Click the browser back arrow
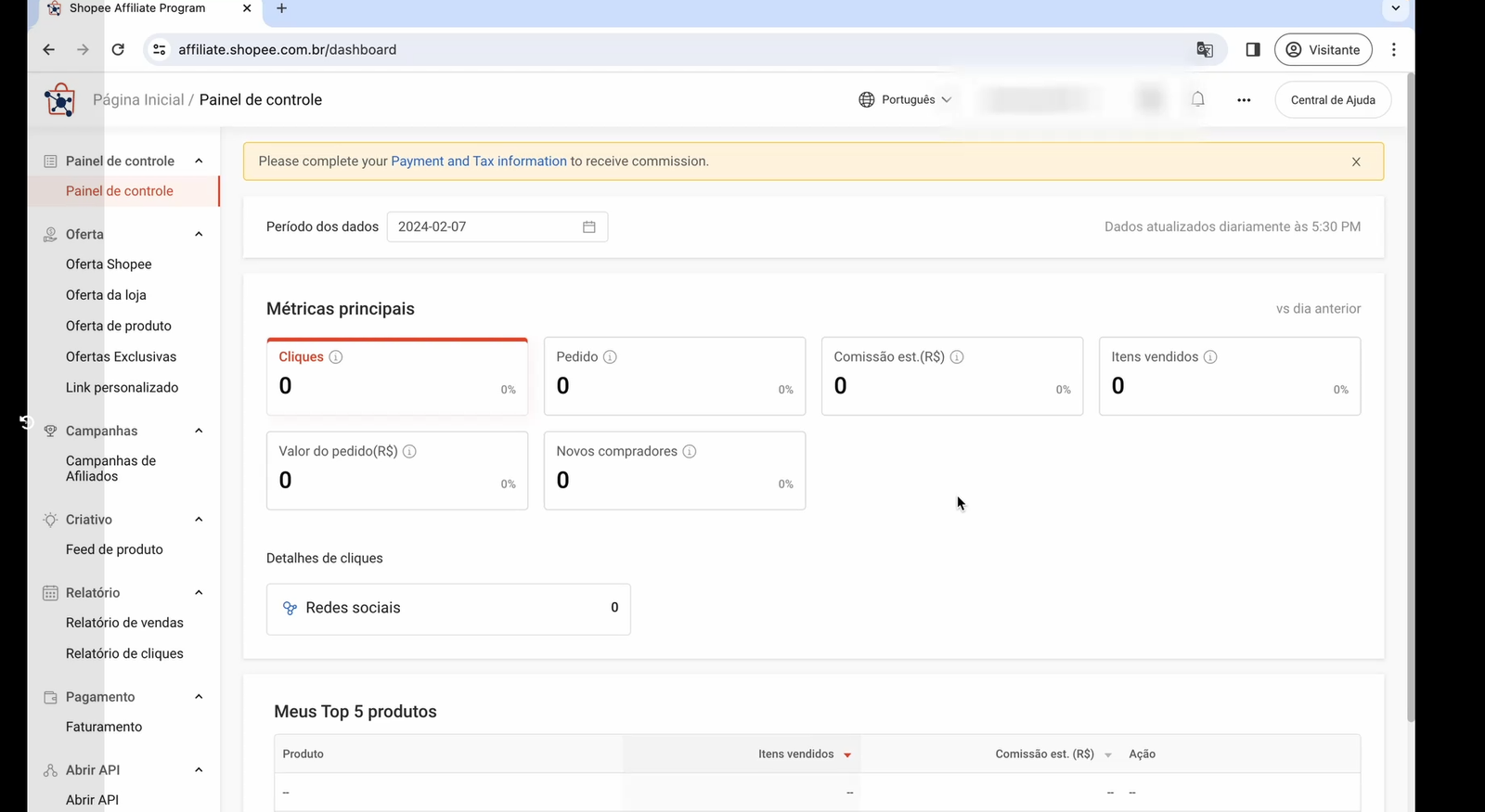 pyautogui.click(x=49, y=50)
